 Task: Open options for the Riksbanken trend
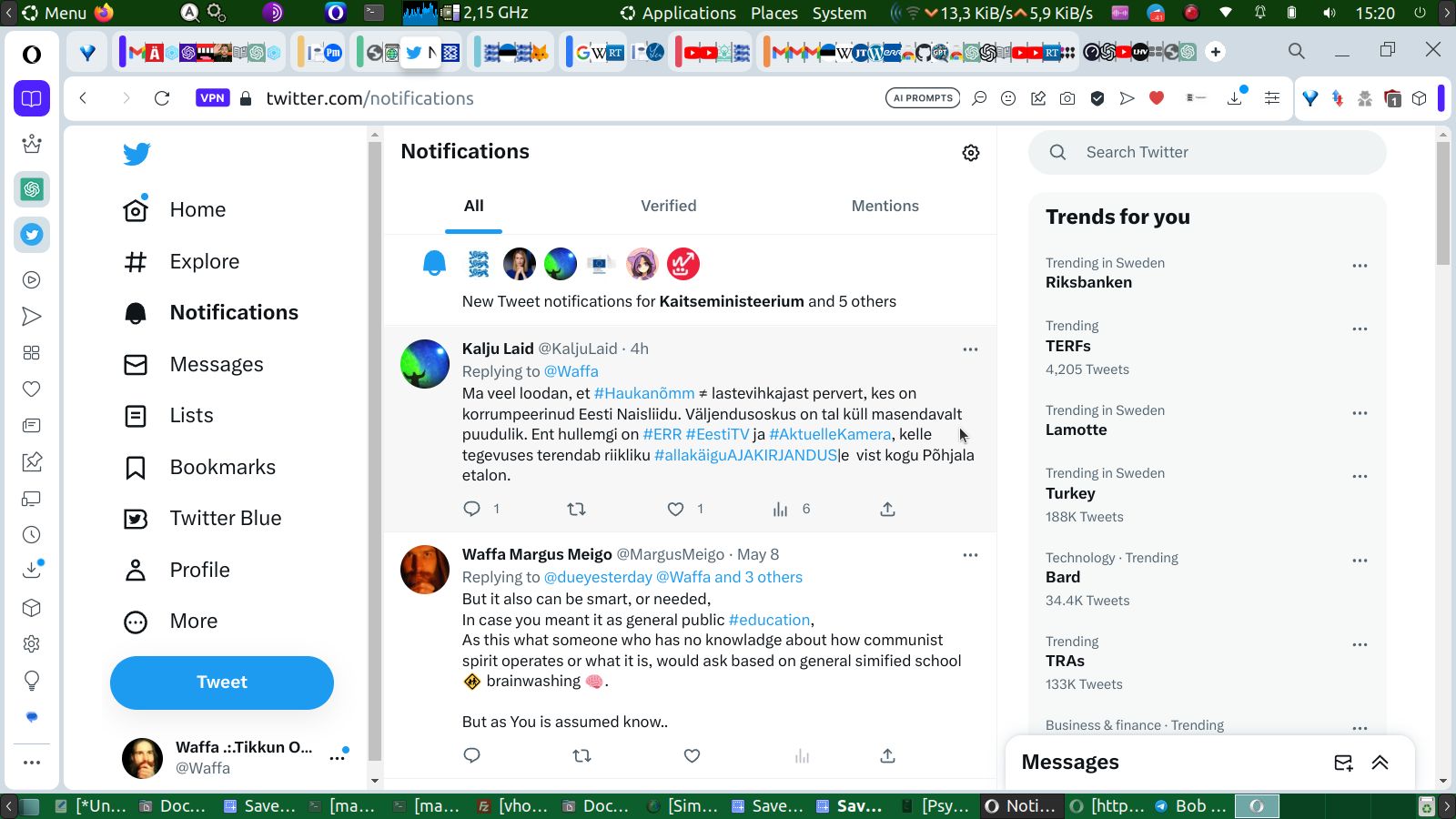click(x=1360, y=266)
